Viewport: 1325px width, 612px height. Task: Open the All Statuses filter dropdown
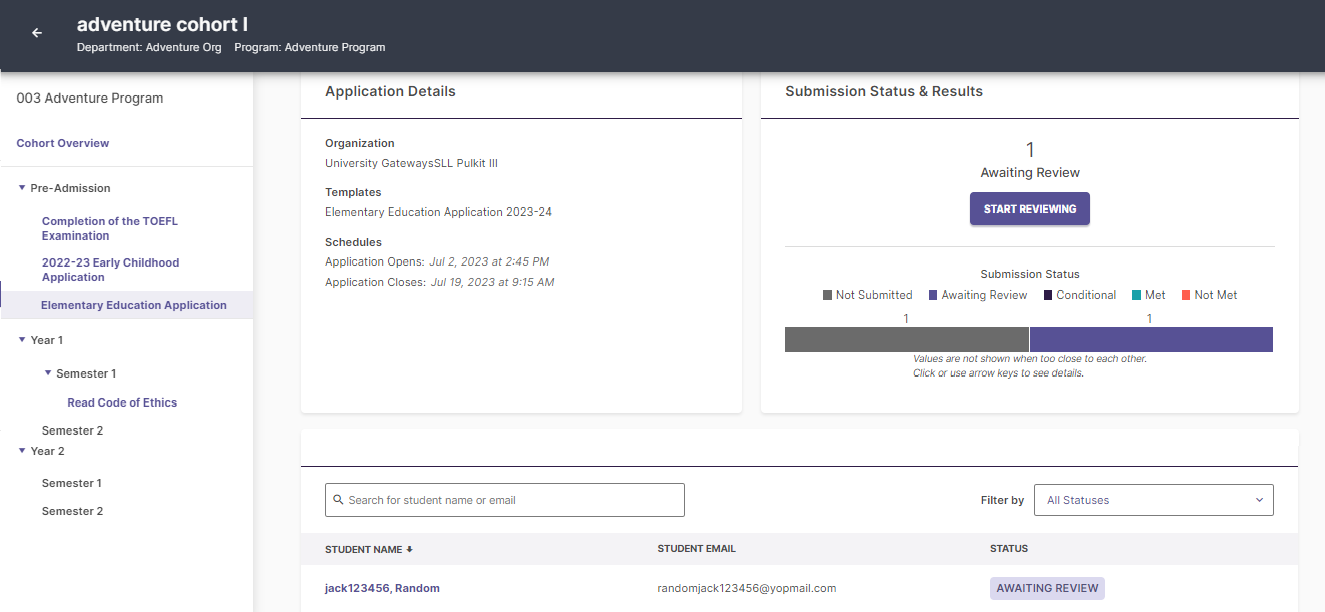[x=1155, y=500]
